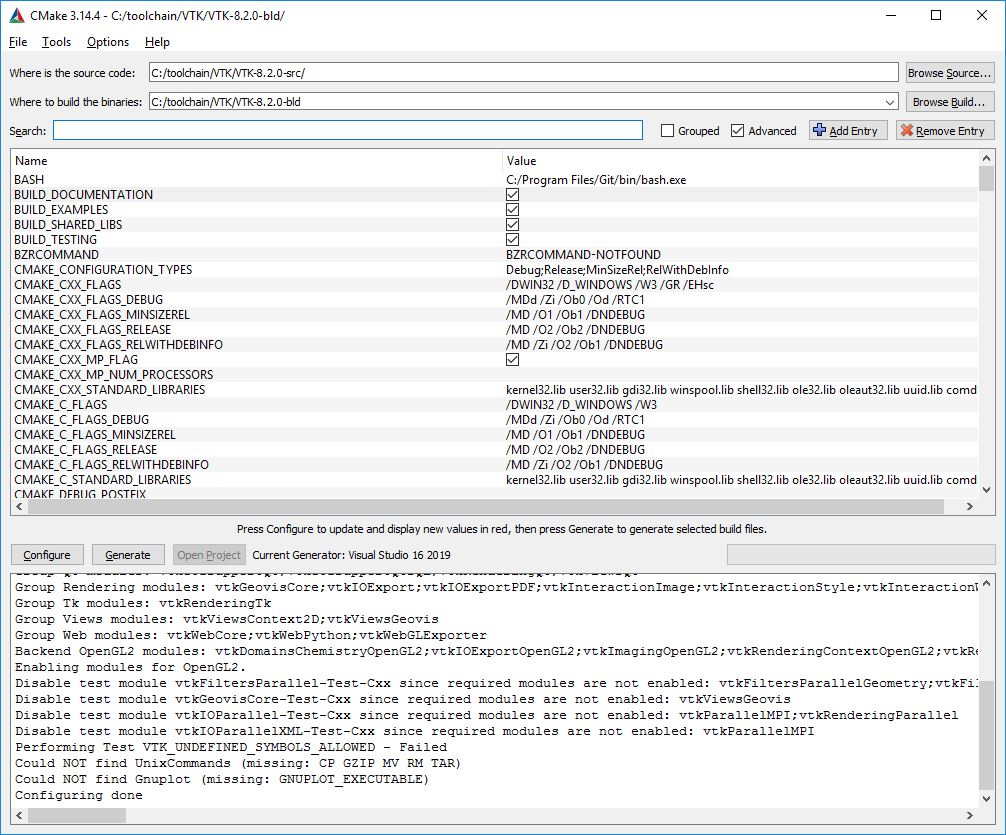Click the output log right scroll arrow

[969, 815]
